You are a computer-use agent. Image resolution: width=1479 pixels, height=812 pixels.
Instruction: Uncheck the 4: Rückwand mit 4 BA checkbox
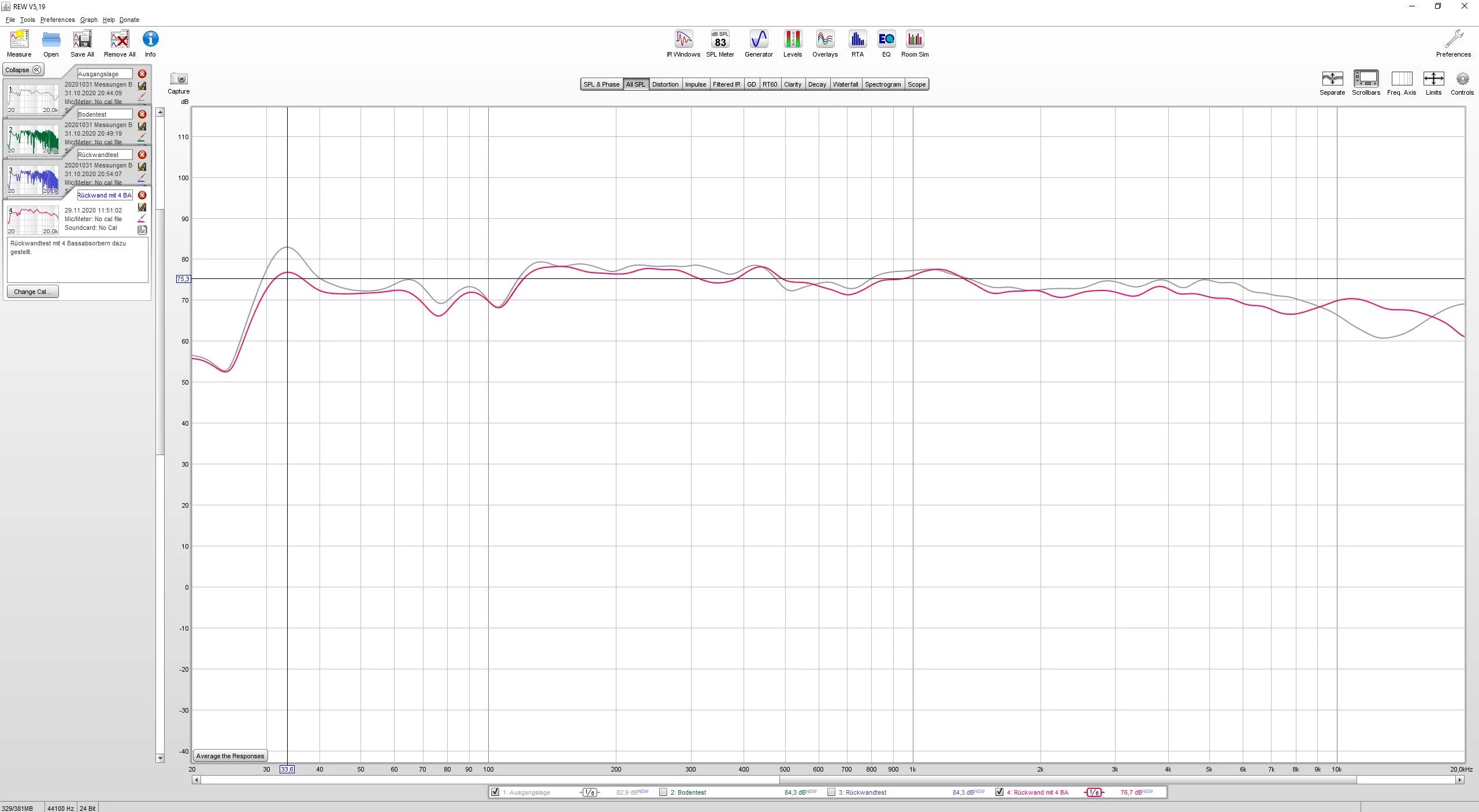pyautogui.click(x=999, y=792)
